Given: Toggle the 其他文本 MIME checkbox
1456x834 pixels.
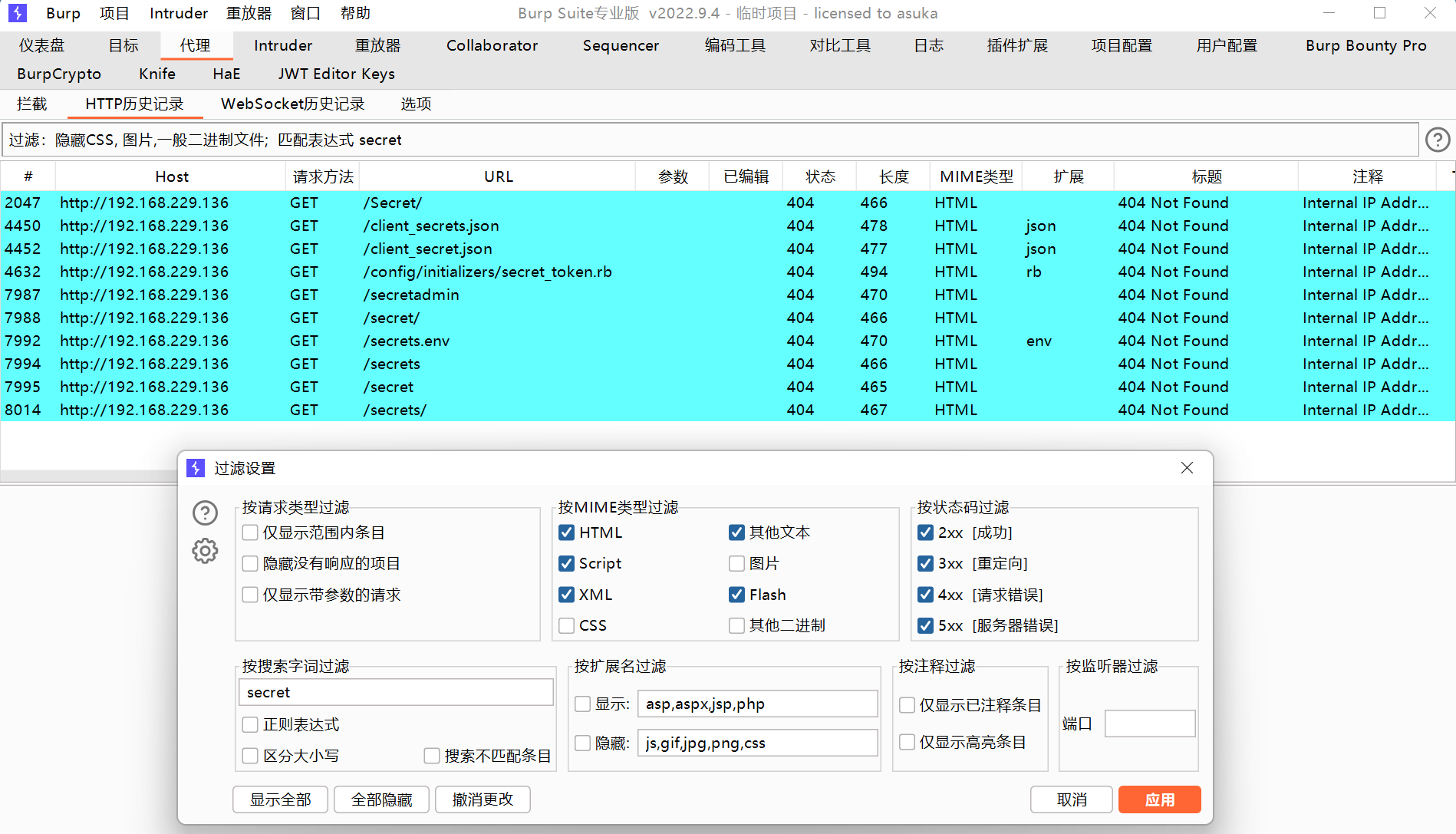Looking at the screenshot, I should [737, 532].
